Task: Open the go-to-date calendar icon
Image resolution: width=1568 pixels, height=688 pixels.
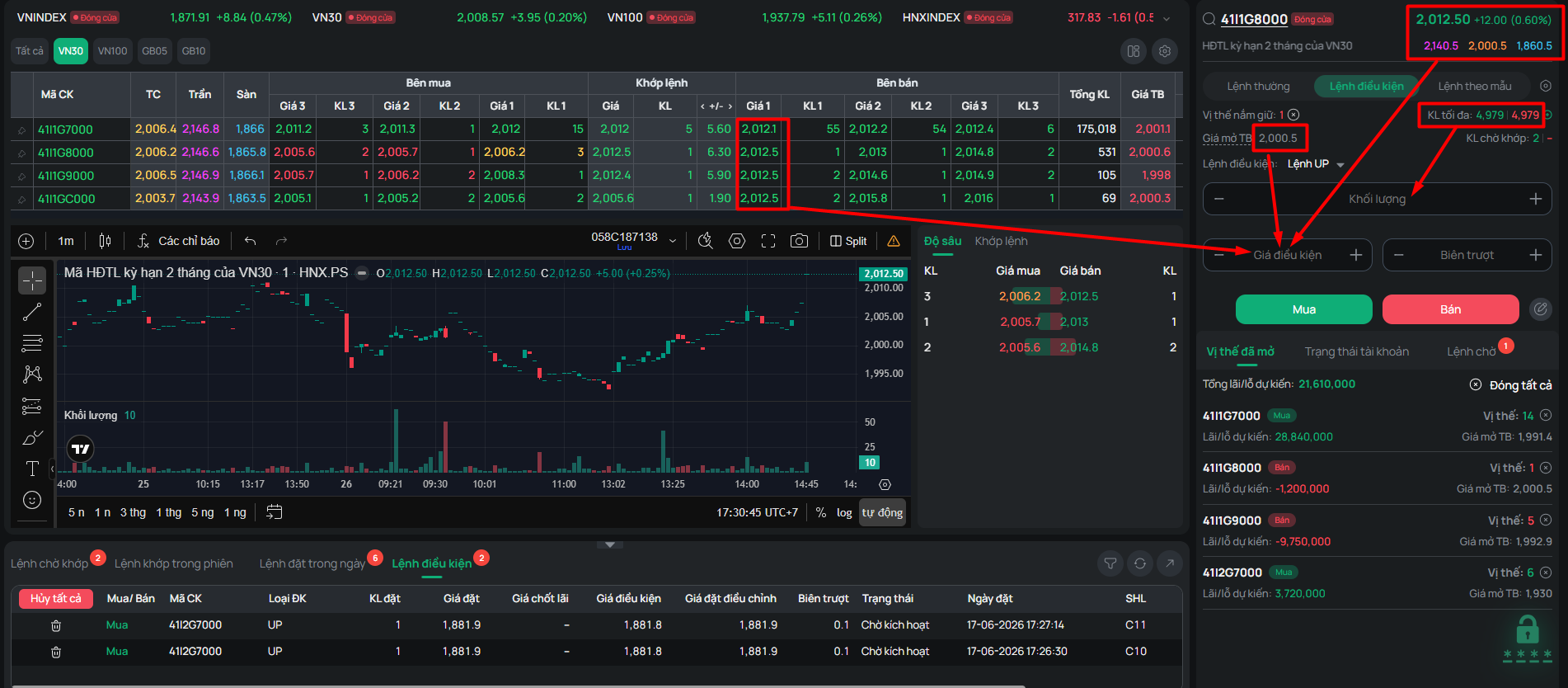Action: coord(275,512)
